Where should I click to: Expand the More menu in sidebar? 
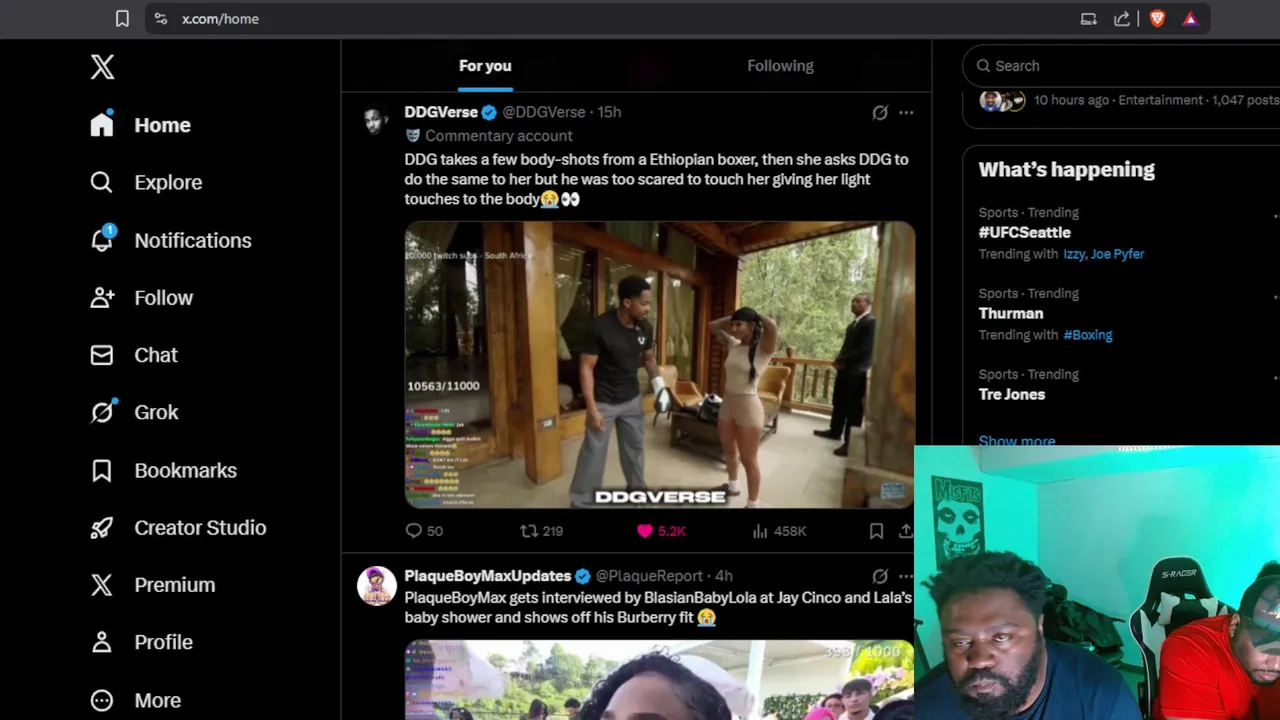click(136, 700)
